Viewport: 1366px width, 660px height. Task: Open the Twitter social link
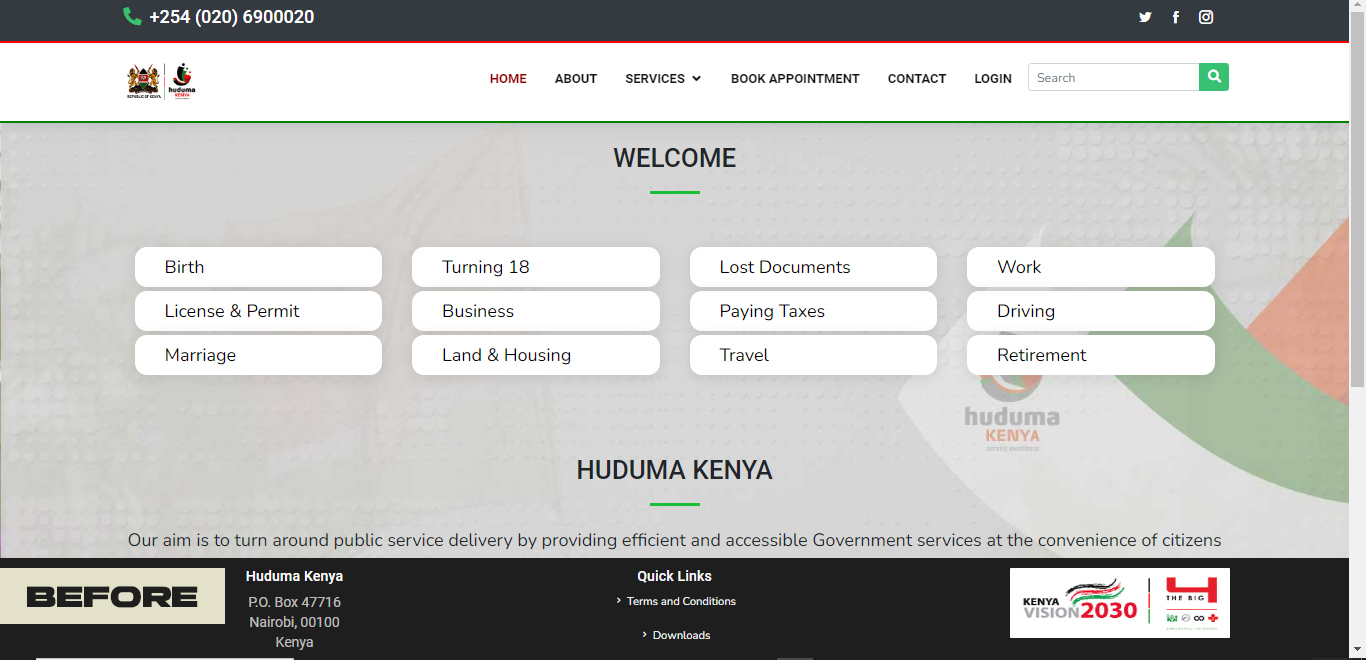click(x=1145, y=17)
